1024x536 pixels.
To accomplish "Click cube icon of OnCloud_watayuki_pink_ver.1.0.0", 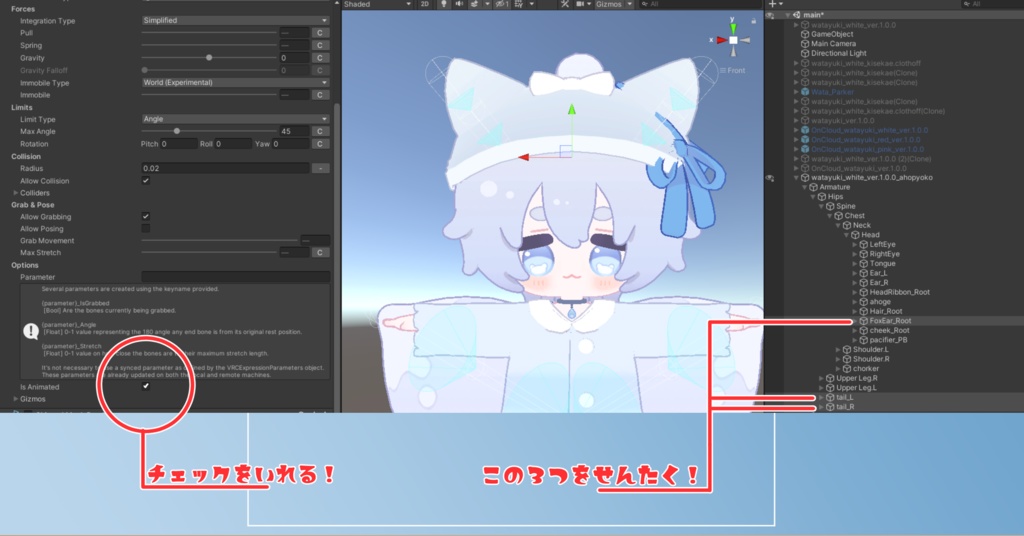I will tap(805, 150).
